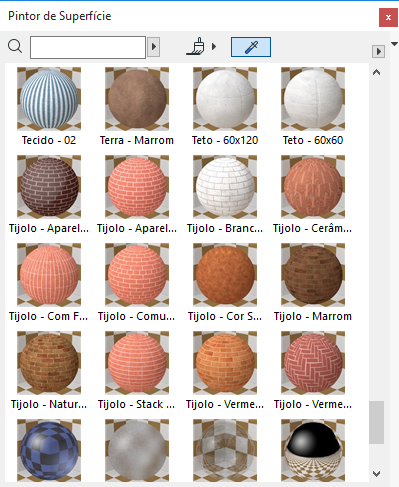Screen dimensions: 399x487
Task: Click the Tijolo - Natur... label text
Action: (x=49, y=404)
